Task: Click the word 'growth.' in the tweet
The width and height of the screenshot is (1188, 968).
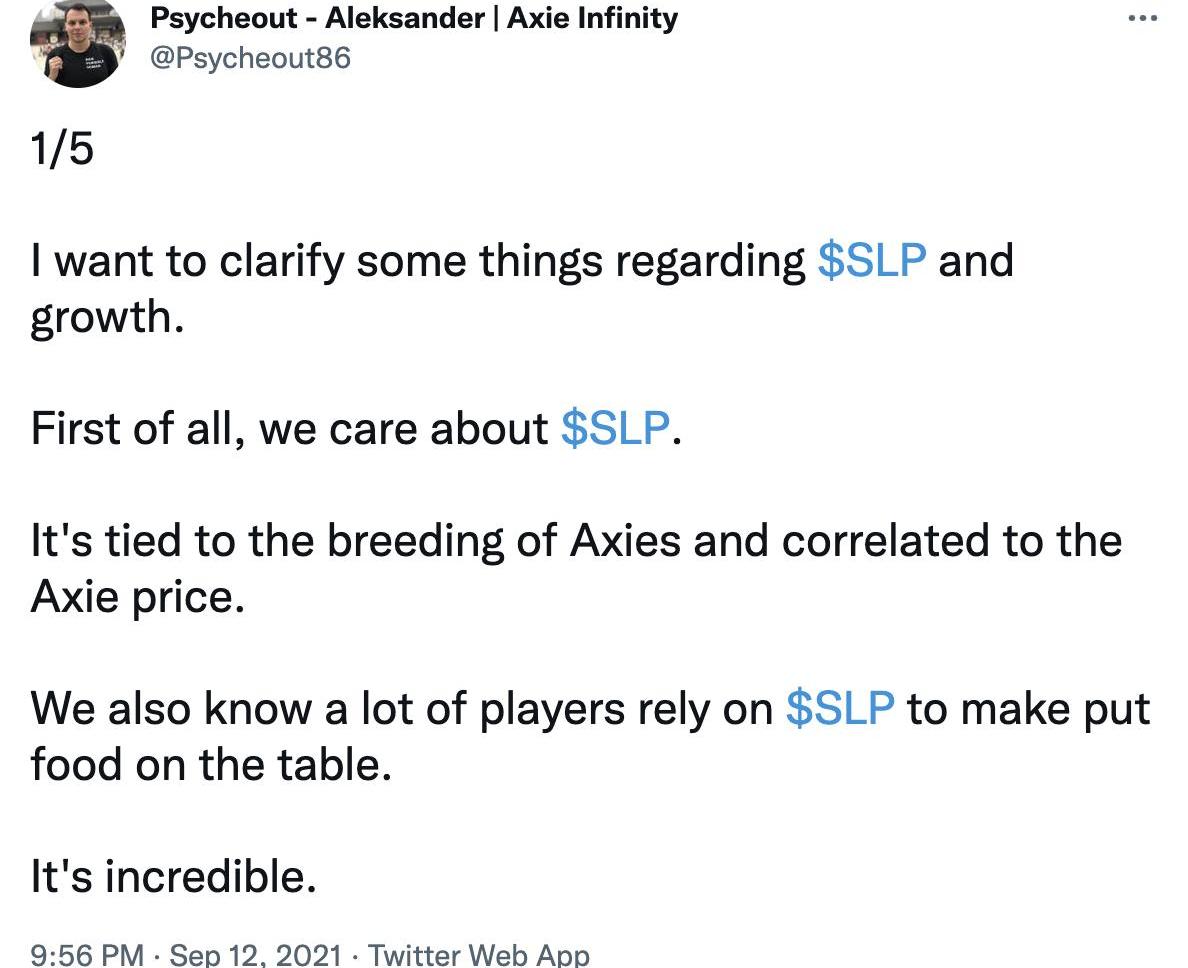Action: (x=107, y=318)
